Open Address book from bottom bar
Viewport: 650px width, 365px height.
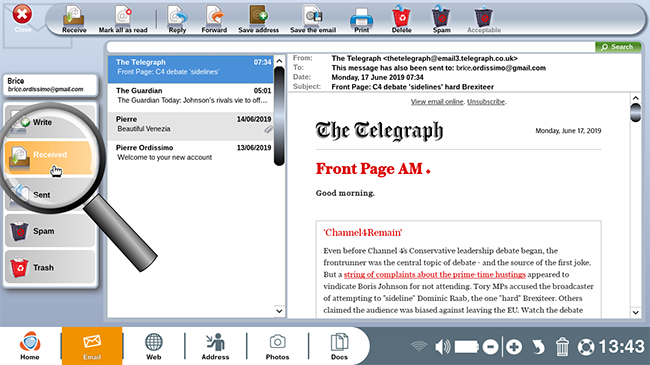[x=215, y=346]
